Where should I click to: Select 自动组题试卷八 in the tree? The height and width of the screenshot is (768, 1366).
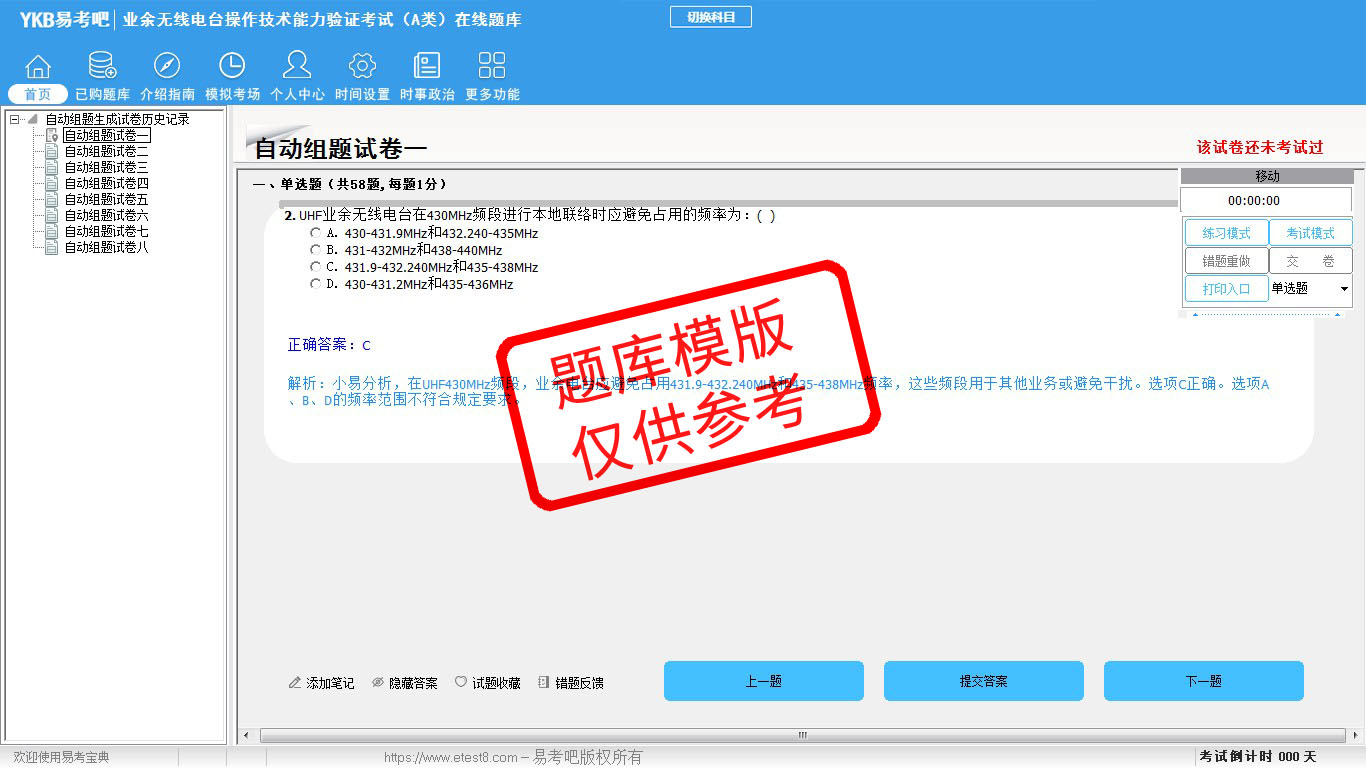107,247
